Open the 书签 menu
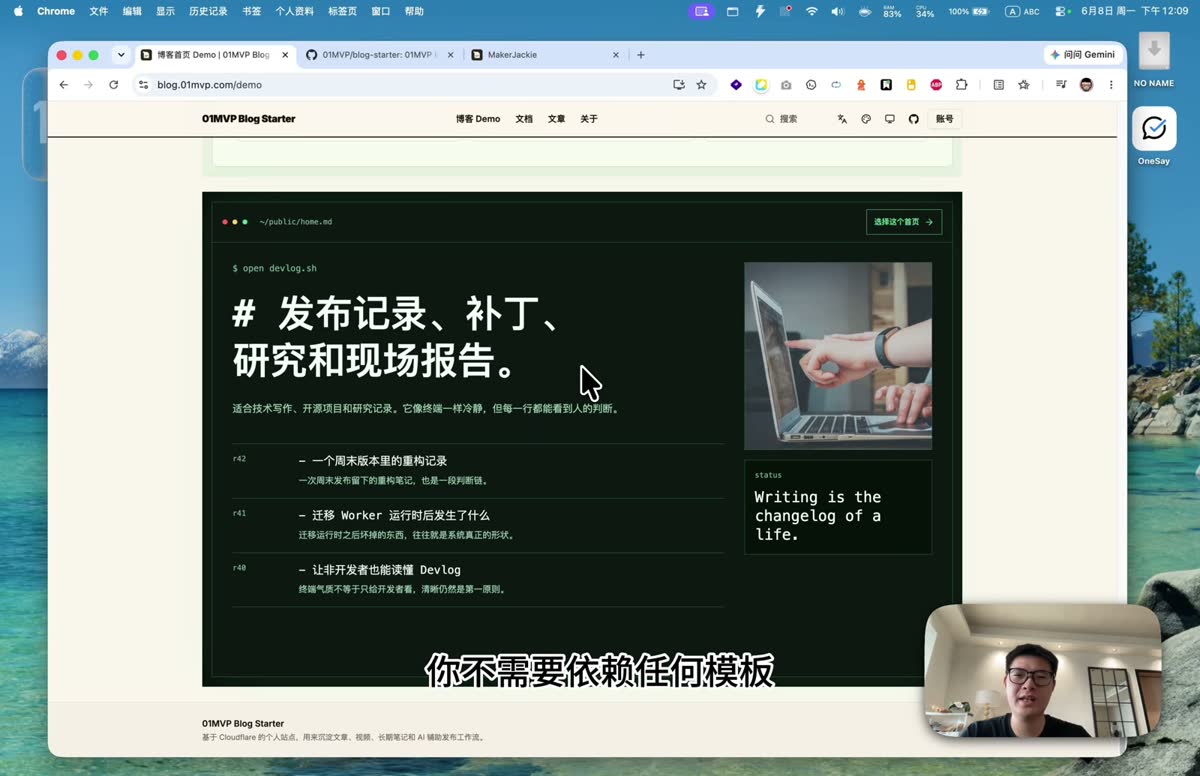 [252, 11]
